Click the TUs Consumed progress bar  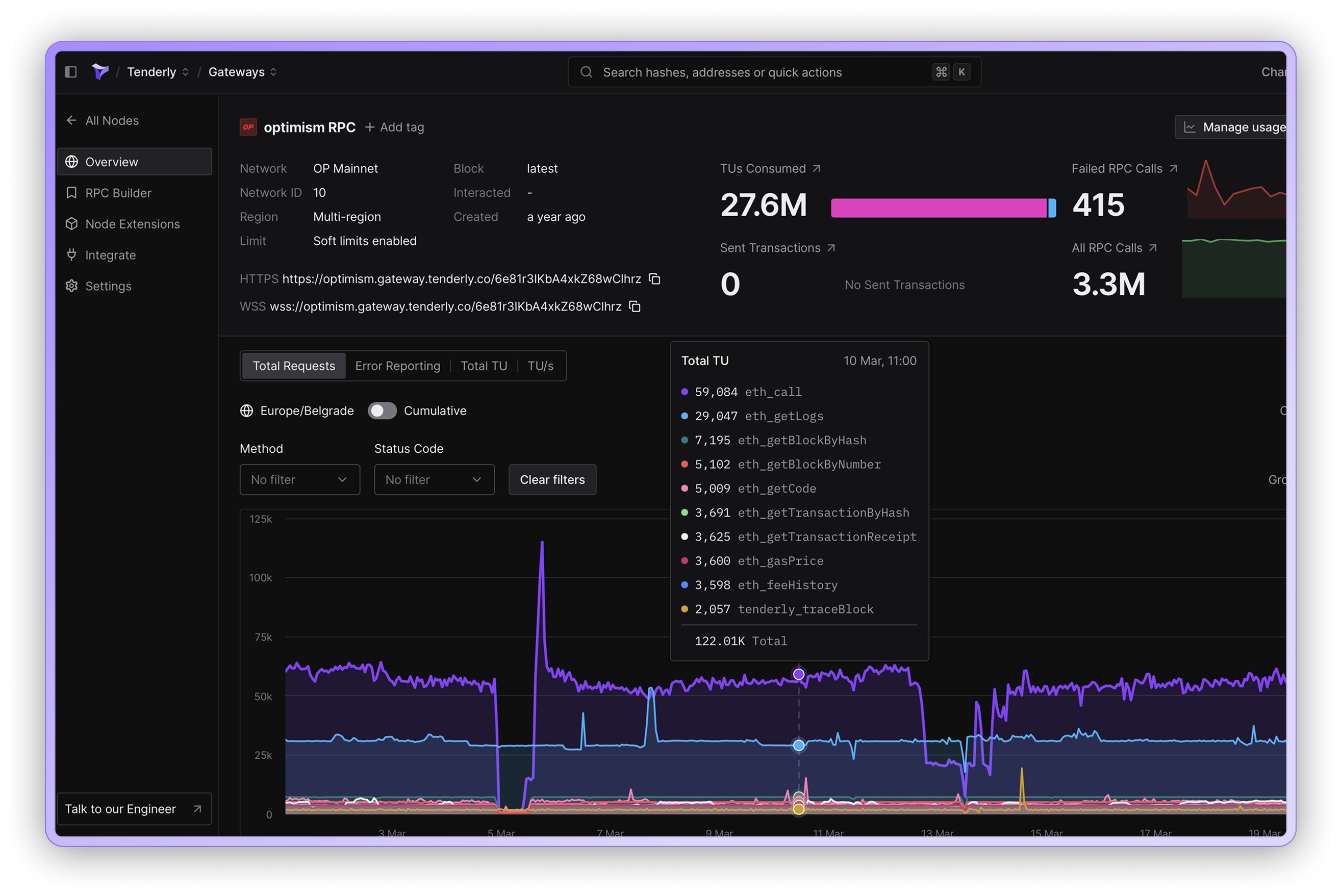click(x=943, y=208)
